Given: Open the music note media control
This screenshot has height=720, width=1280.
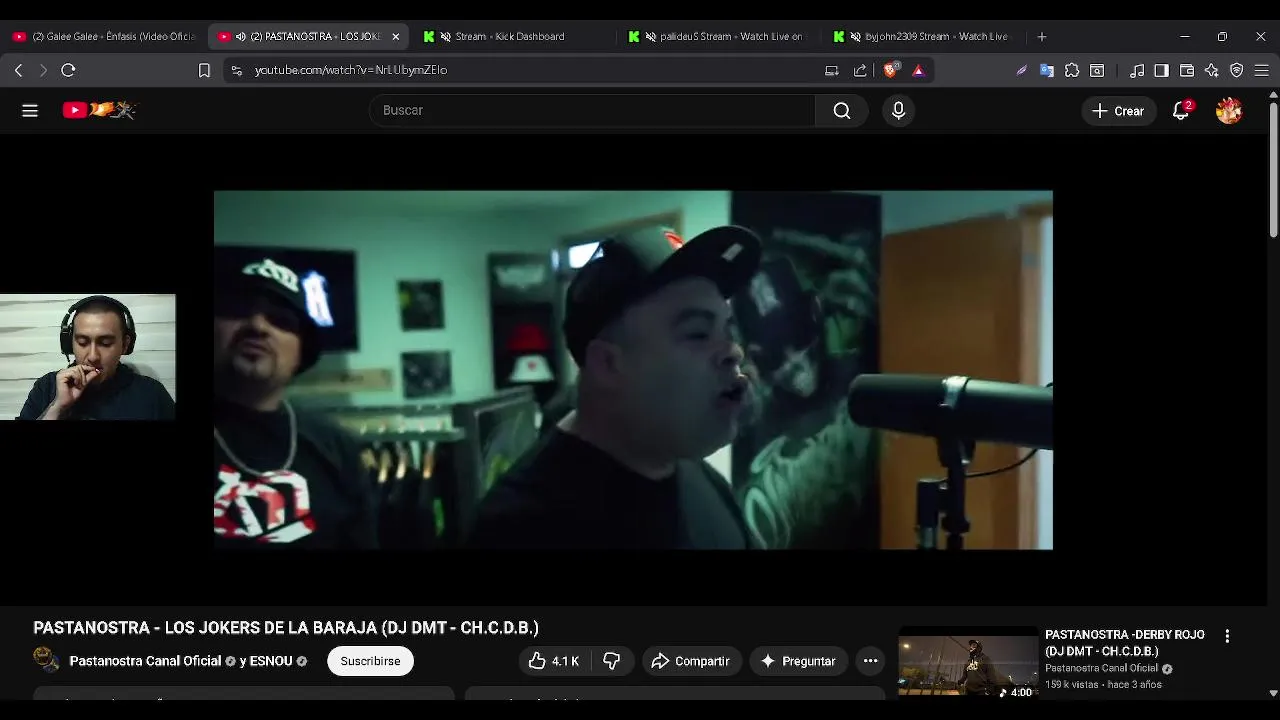Looking at the screenshot, I should [x=1137, y=70].
